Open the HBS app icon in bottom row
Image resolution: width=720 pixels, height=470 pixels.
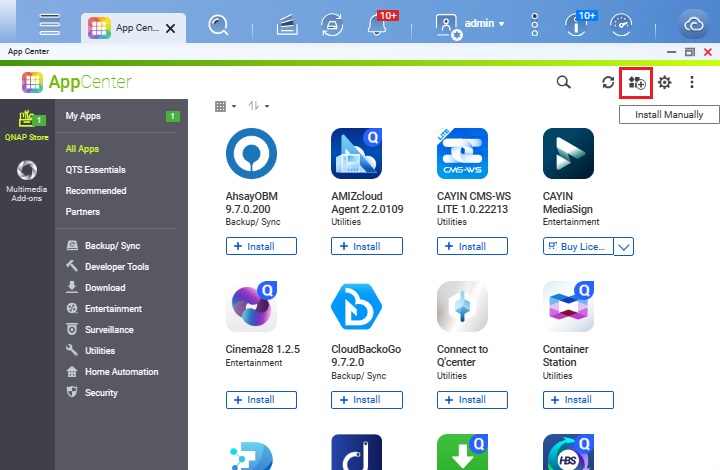point(568,452)
